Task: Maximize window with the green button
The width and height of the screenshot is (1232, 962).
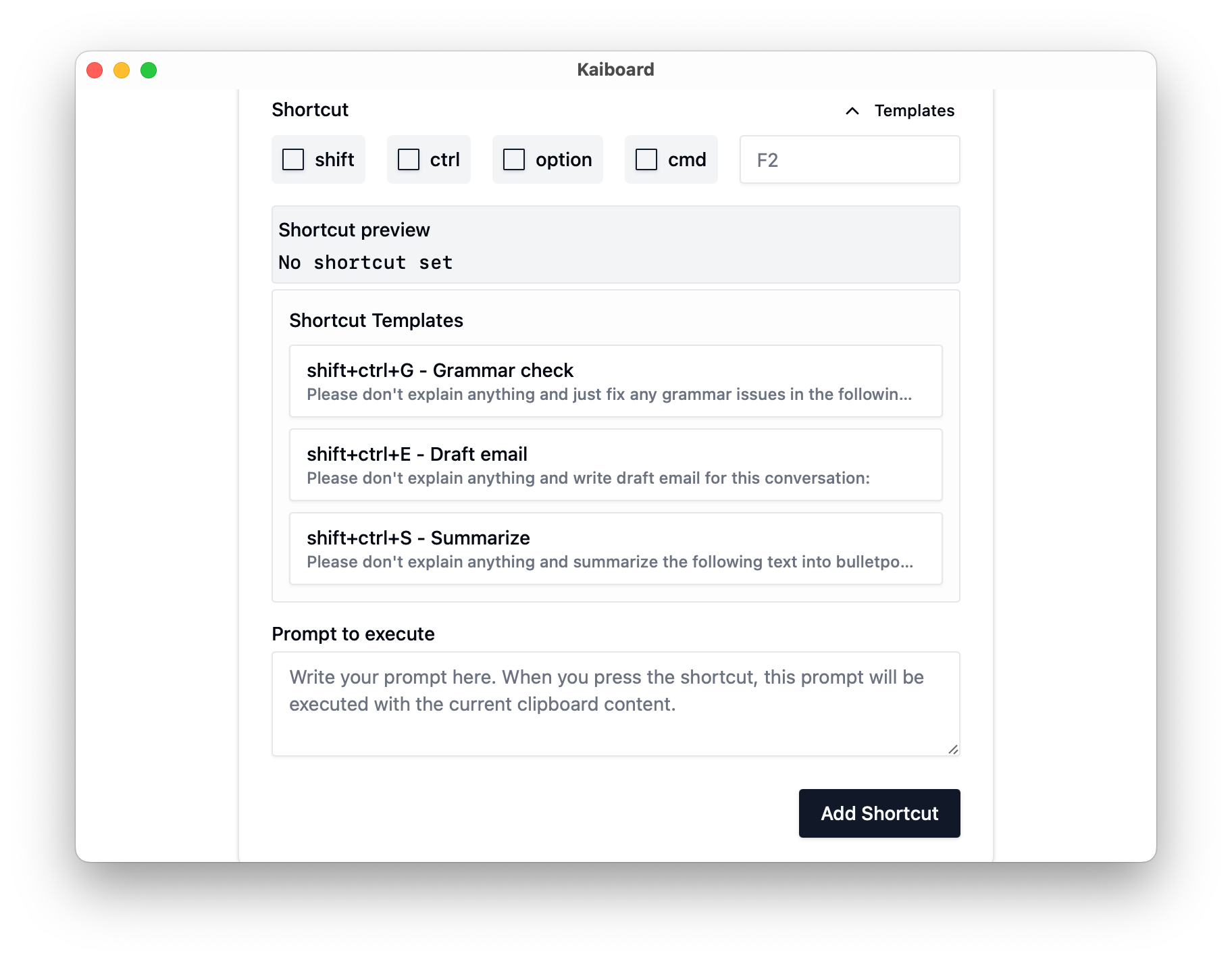Action: [149, 70]
